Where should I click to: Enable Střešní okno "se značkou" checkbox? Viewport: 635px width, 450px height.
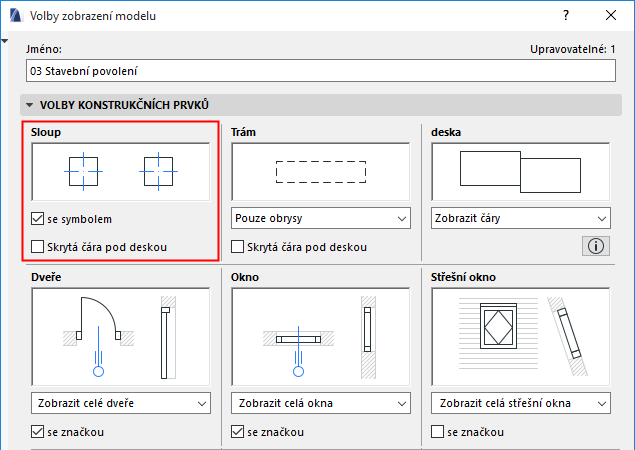click(x=438, y=432)
